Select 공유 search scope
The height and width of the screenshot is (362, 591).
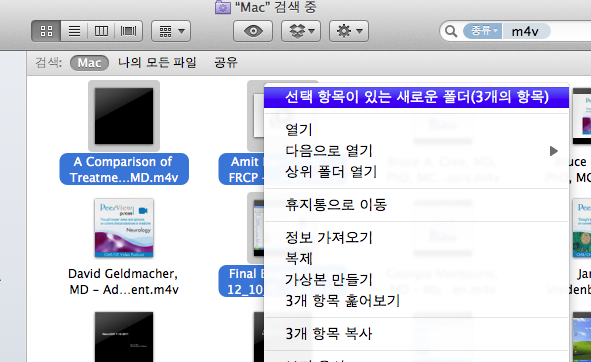point(226,62)
